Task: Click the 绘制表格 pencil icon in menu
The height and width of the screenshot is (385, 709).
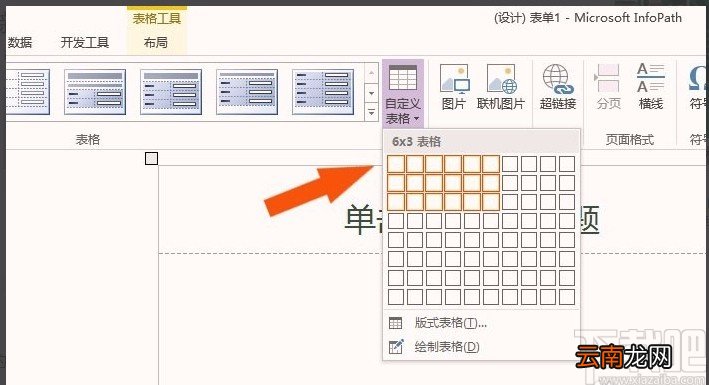Action: tap(396, 347)
